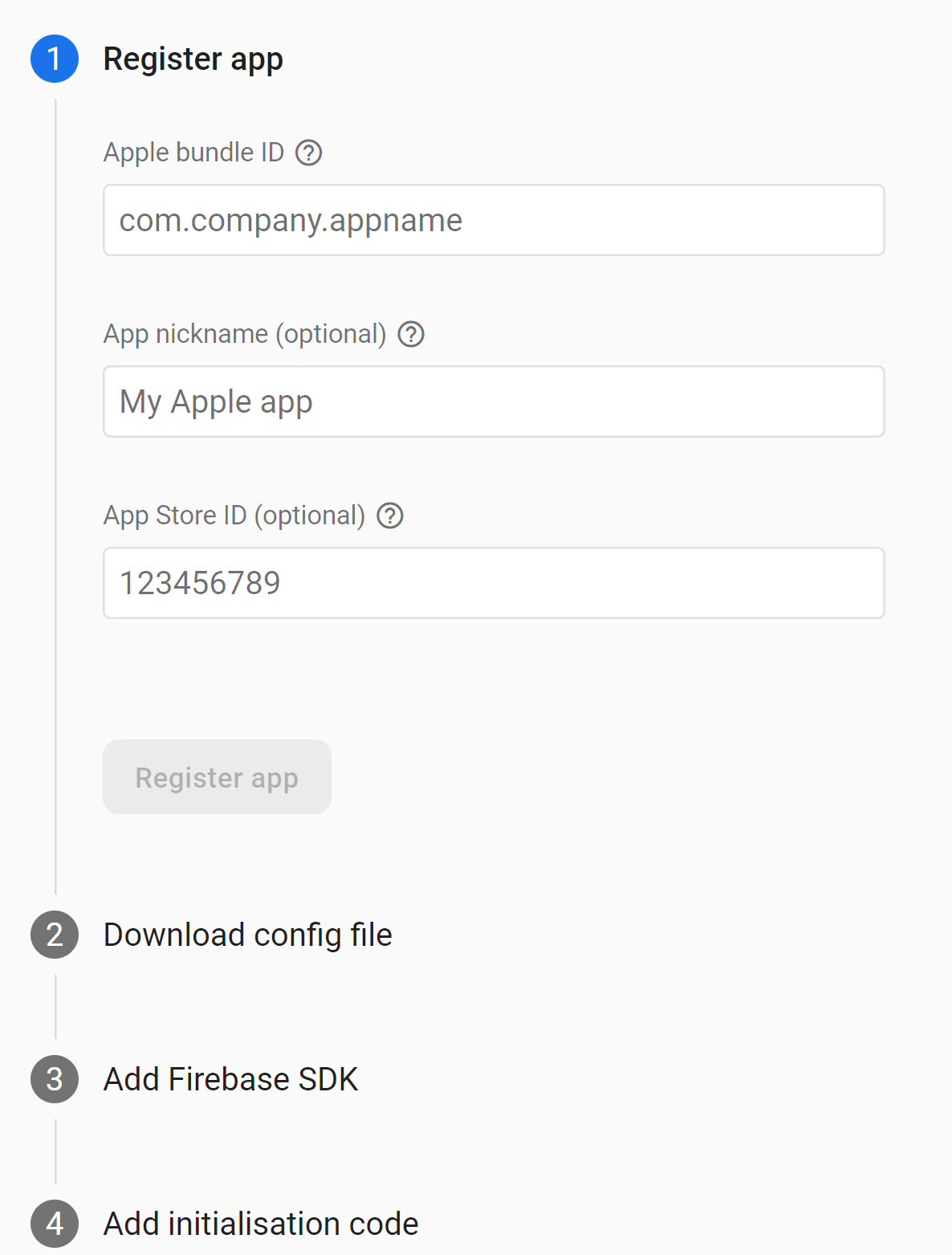This screenshot has height=1255, width=952.
Task: Expand the Download config file step
Action: coord(247,935)
